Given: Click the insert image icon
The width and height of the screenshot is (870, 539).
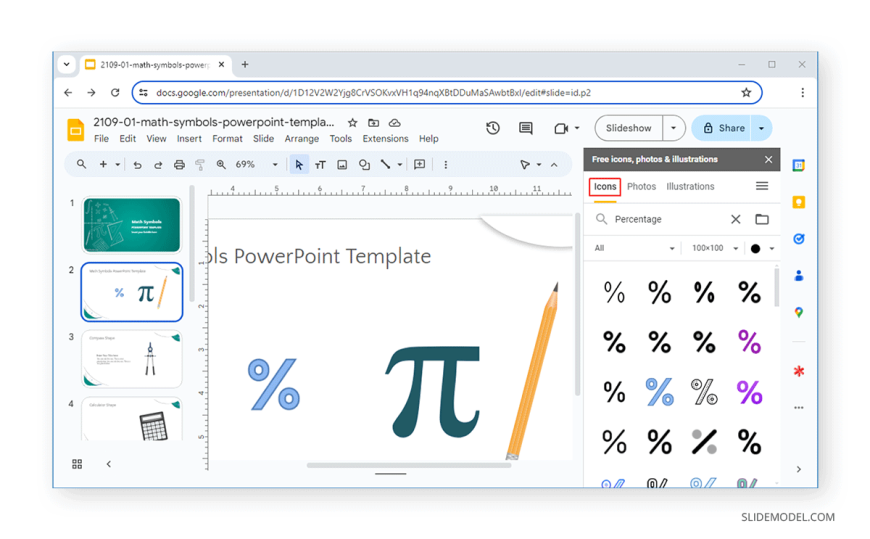Looking at the screenshot, I should point(342,165).
